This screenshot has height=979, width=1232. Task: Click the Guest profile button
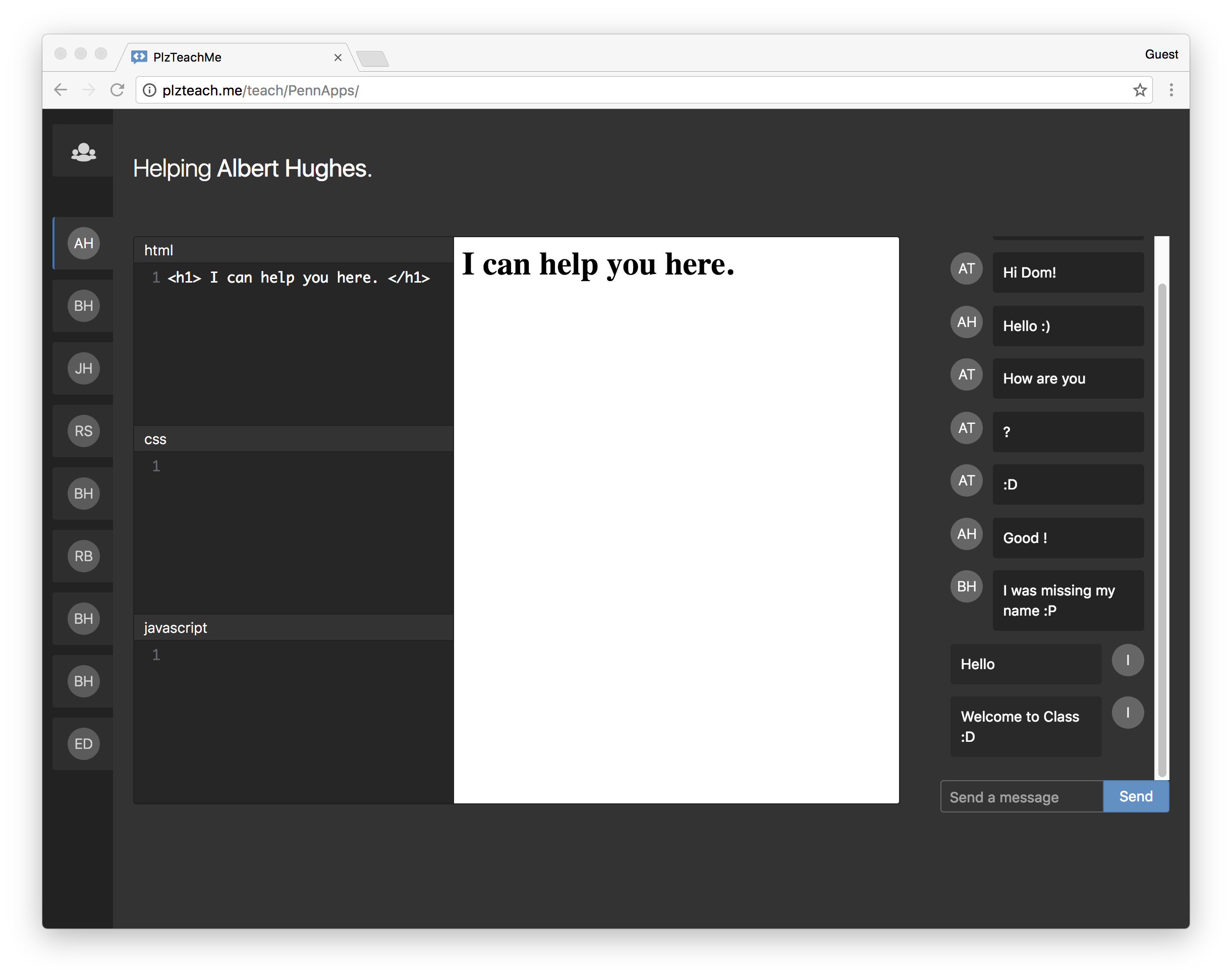(1161, 55)
